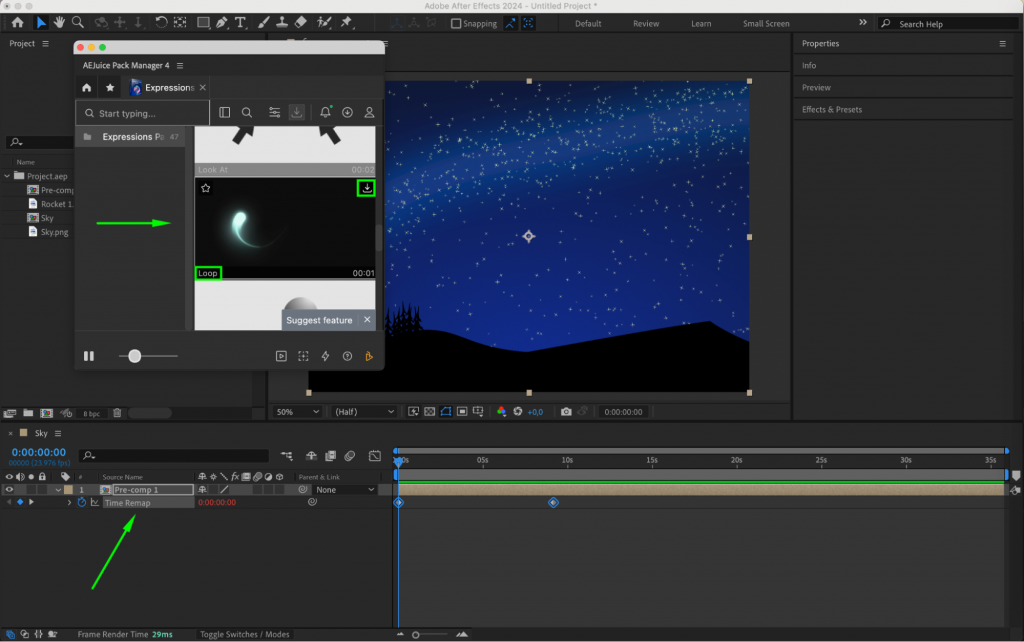
Task: Dismiss the Suggest feature popup
Action: (365, 320)
